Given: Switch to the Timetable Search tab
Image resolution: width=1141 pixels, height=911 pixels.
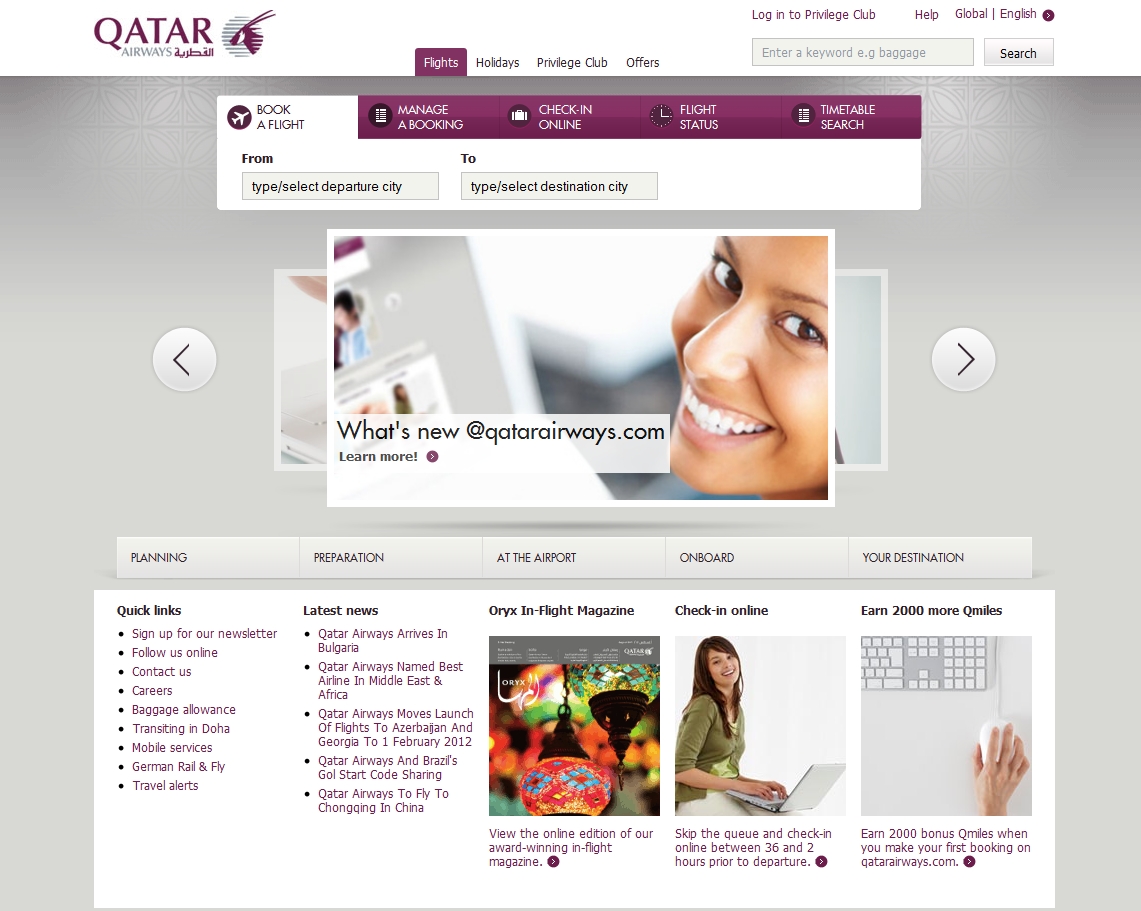Looking at the screenshot, I should 851,116.
